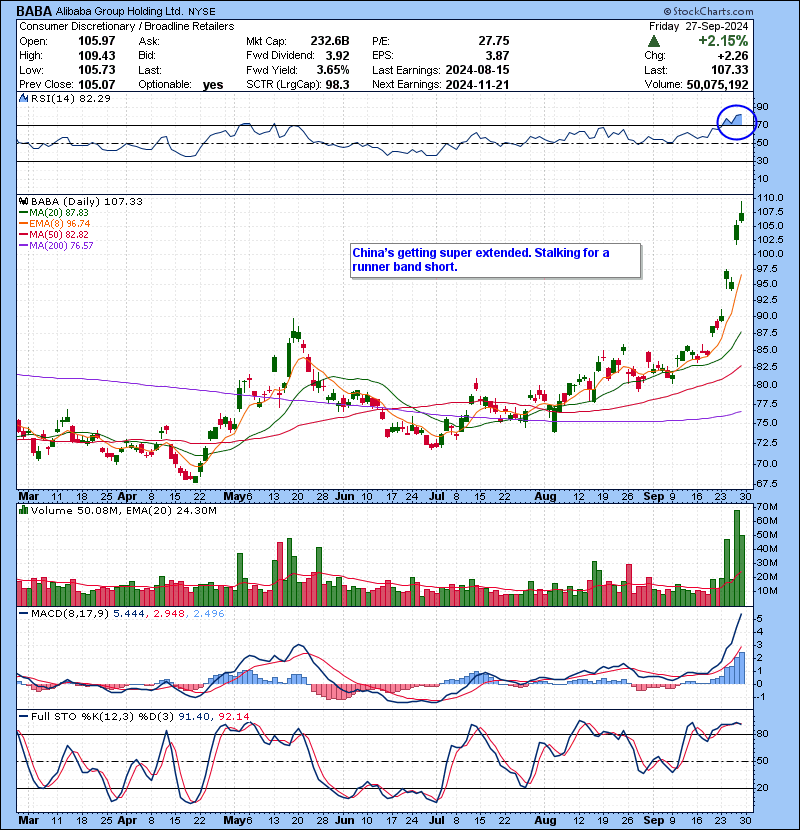This screenshot has height=830, width=800.
Task: Click the P/E value 27.75
Action: point(494,41)
